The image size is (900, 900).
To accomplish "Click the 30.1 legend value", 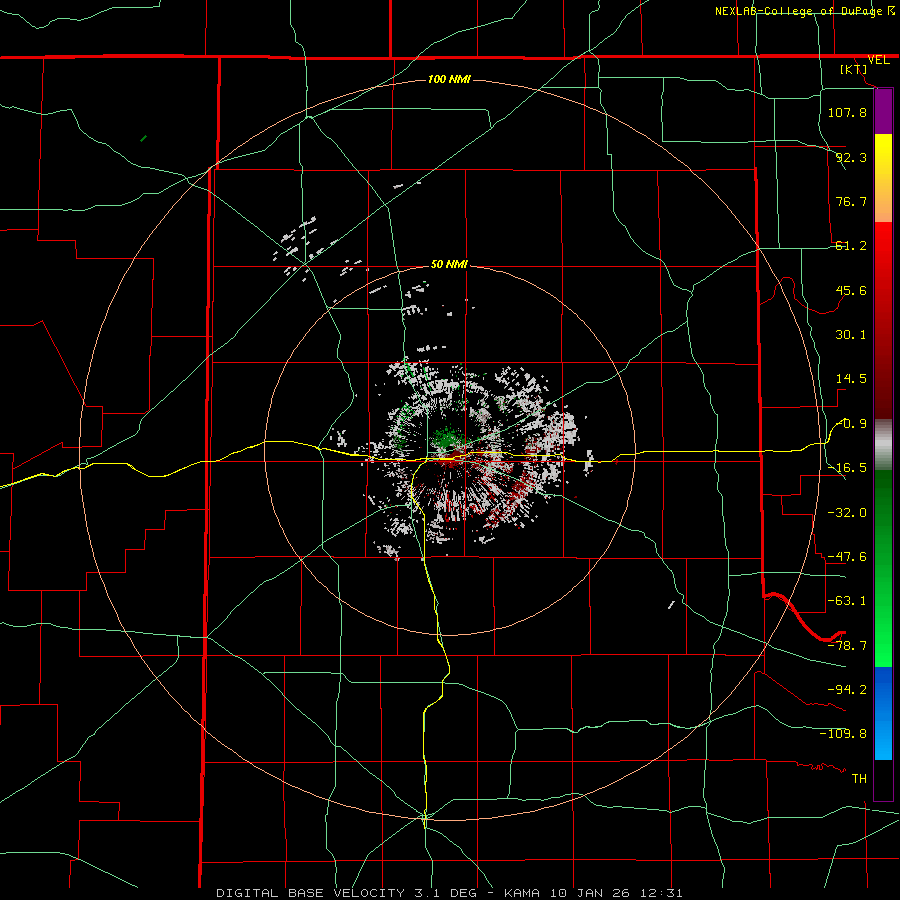I will click(851, 335).
